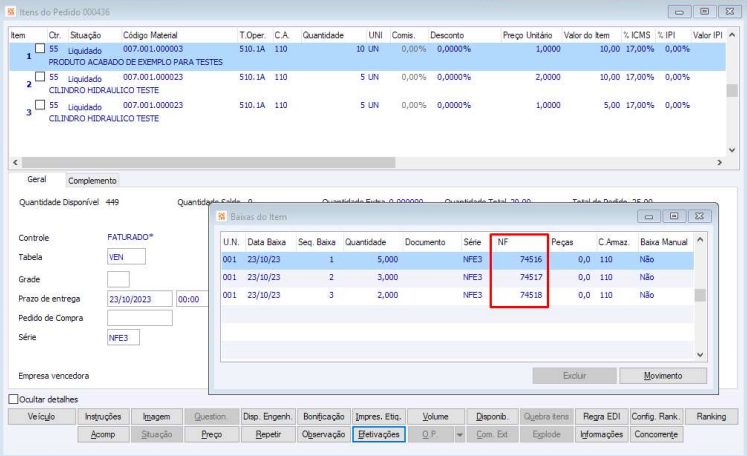747x456 pixels.
Task: Toggle the Ocultar detalhes checkbox
Action: tap(14, 399)
